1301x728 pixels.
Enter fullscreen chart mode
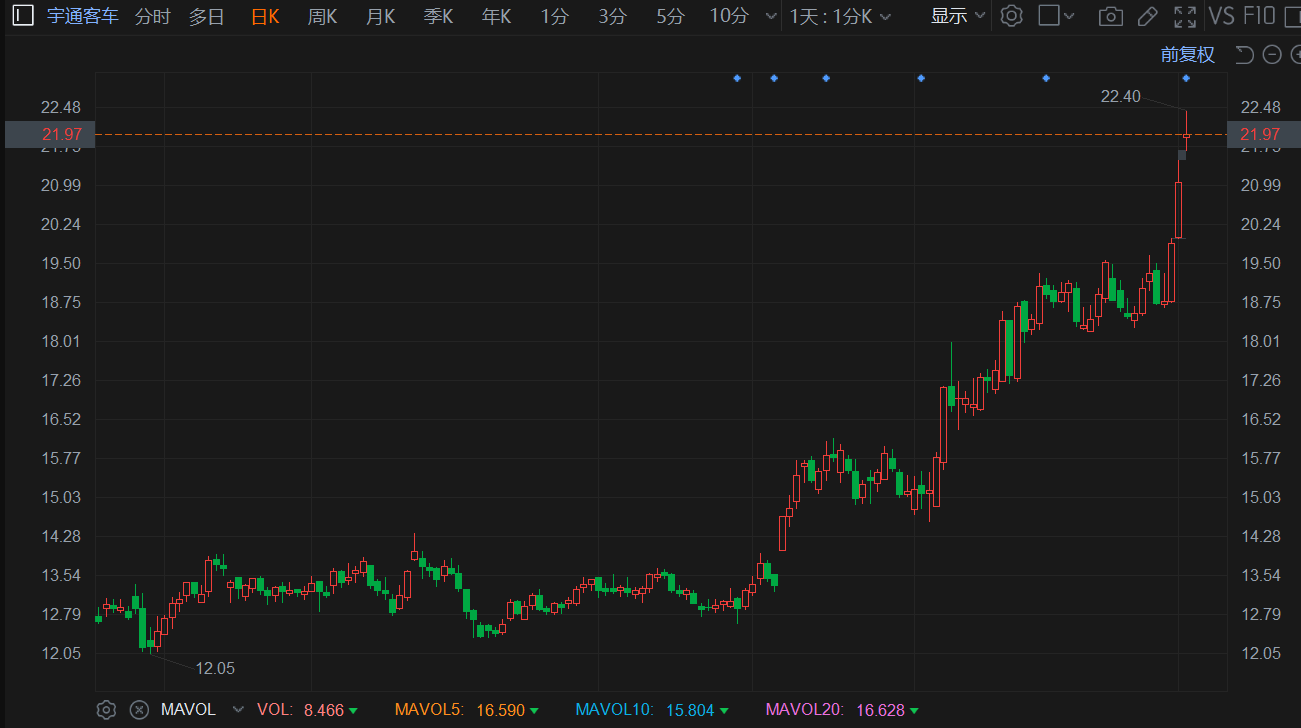point(1185,16)
